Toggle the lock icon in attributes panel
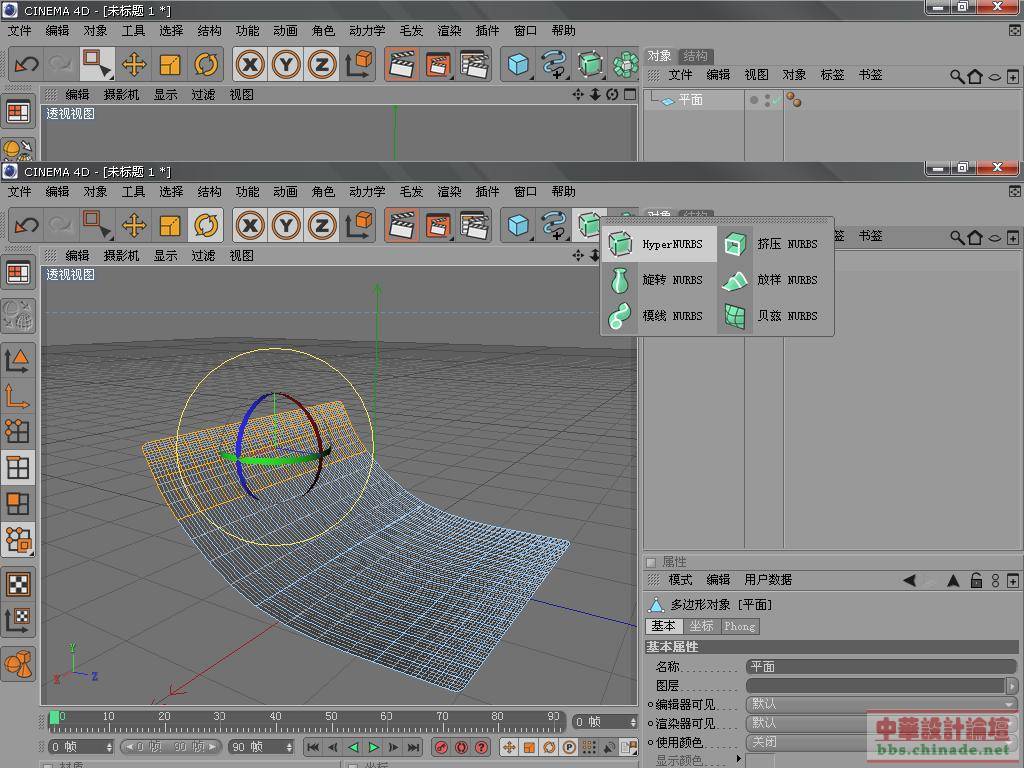Screen dimensions: 1024x768 [975, 580]
